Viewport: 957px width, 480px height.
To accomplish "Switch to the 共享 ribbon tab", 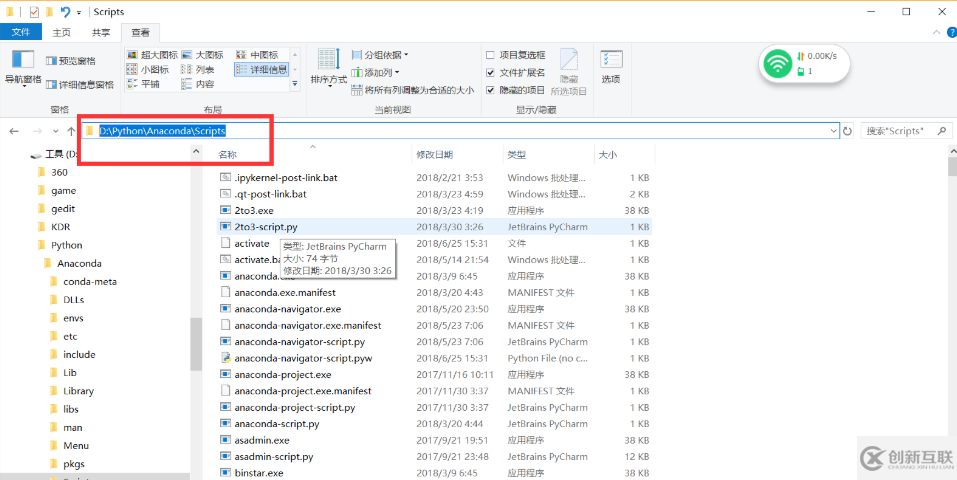I will tap(101, 32).
